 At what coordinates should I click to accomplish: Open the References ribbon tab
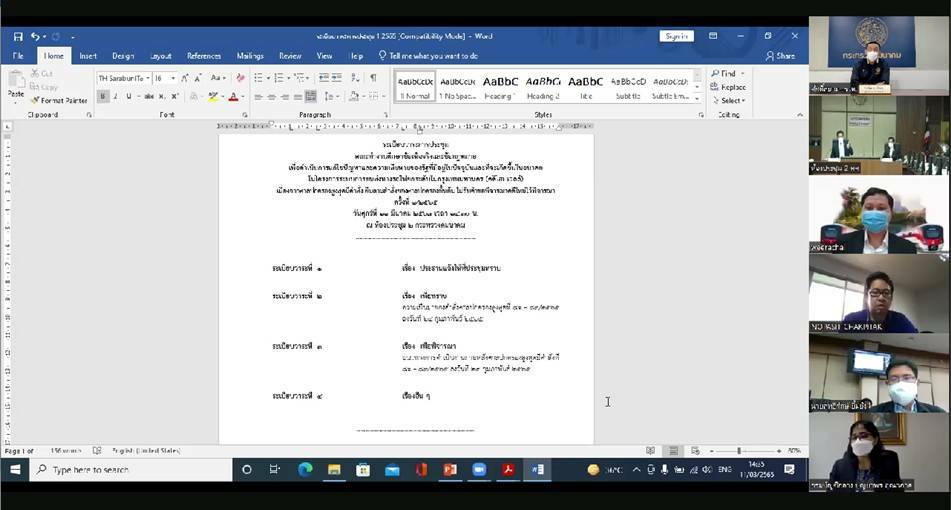[204, 56]
